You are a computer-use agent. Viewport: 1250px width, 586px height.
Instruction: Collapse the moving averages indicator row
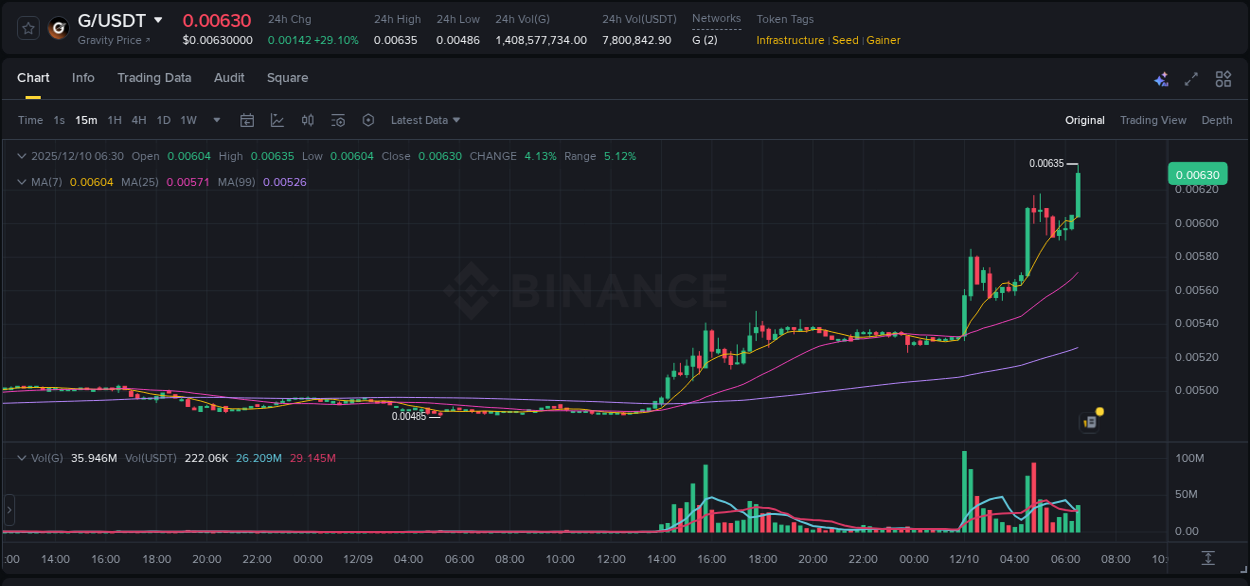coord(22,182)
